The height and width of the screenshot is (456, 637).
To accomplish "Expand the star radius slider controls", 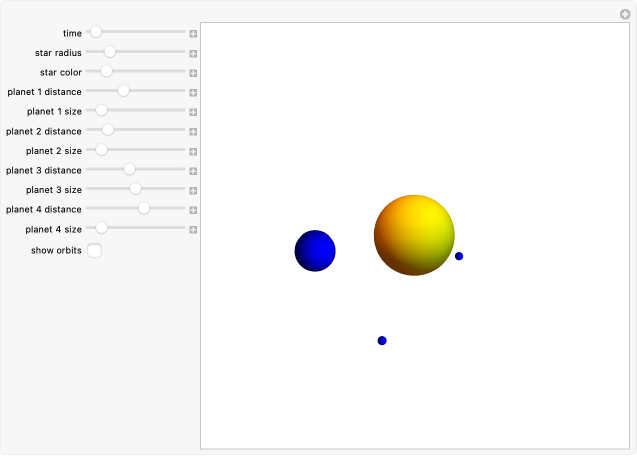I will 193,54.
